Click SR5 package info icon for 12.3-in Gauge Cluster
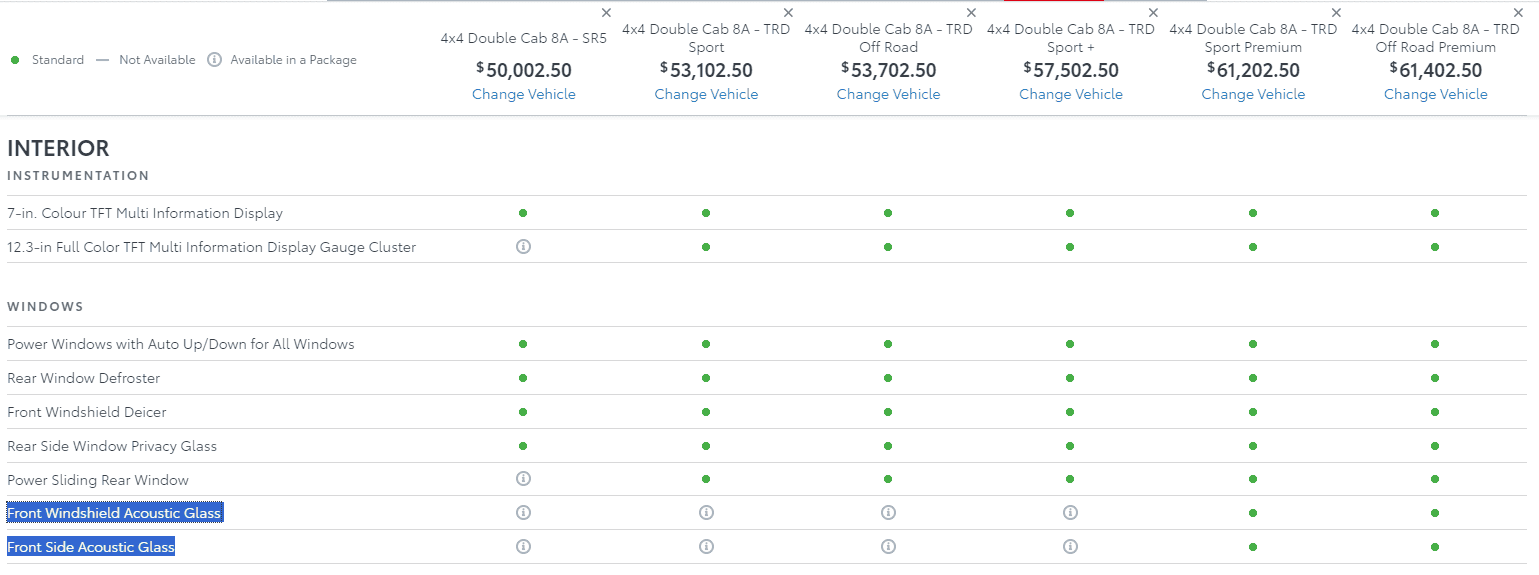This screenshot has width=1539, height=575. [x=523, y=246]
